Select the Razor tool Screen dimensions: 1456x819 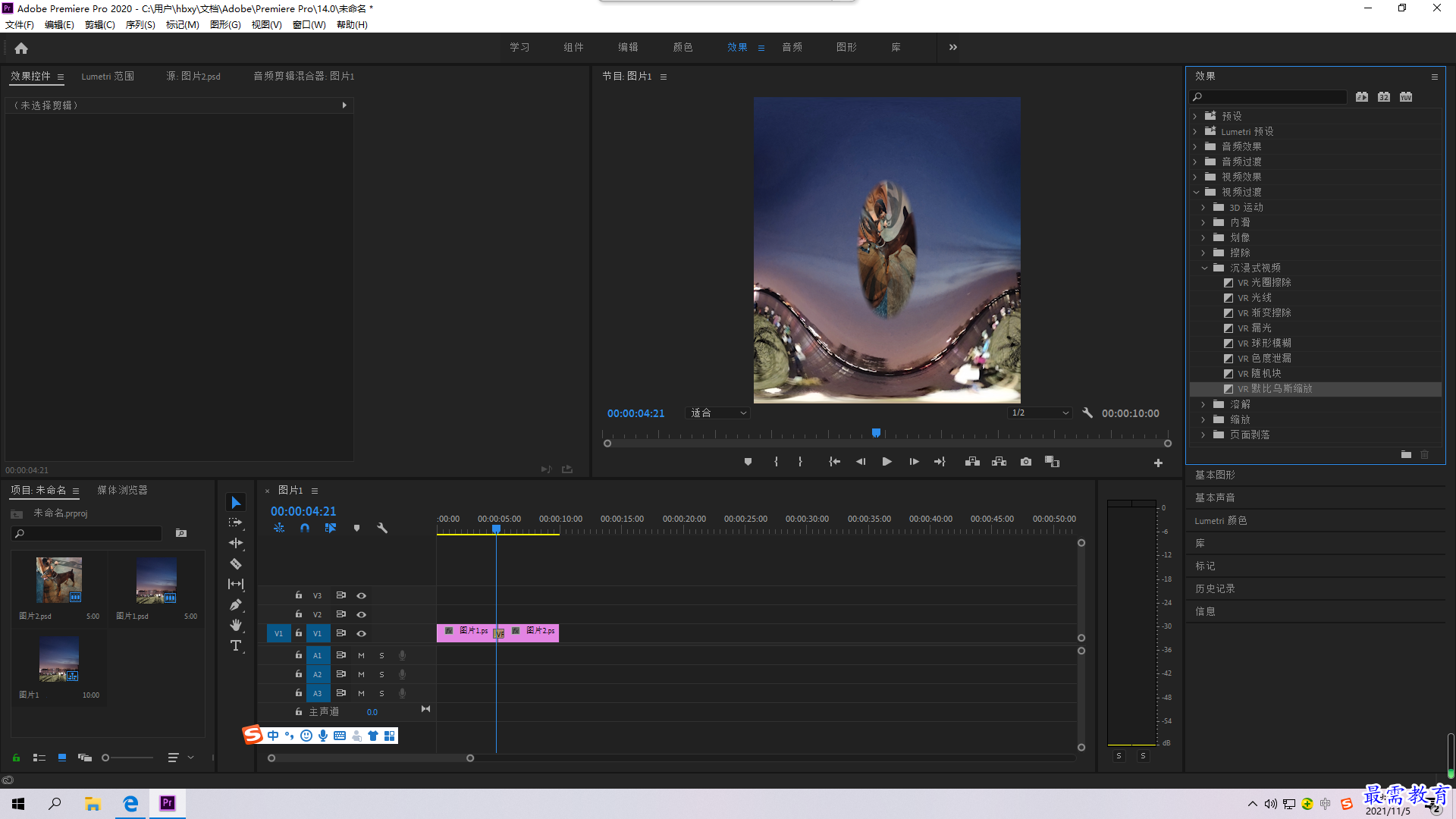(236, 563)
